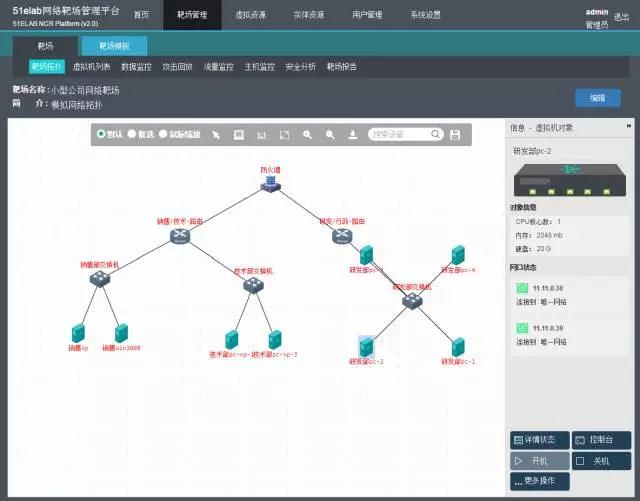Image resolution: width=640 pixels, height=501 pixels.
Task: Switch to the 靶场模板 tab
Action: coord(114,45)
